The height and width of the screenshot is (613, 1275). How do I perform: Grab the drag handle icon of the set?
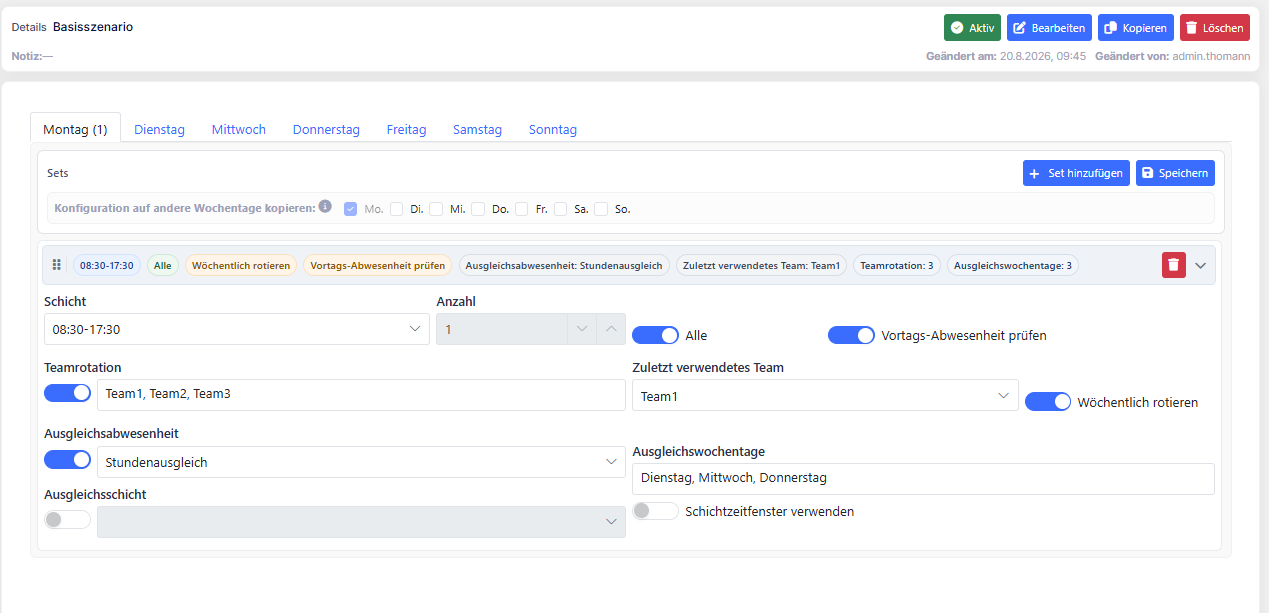[x=57, y=265]
